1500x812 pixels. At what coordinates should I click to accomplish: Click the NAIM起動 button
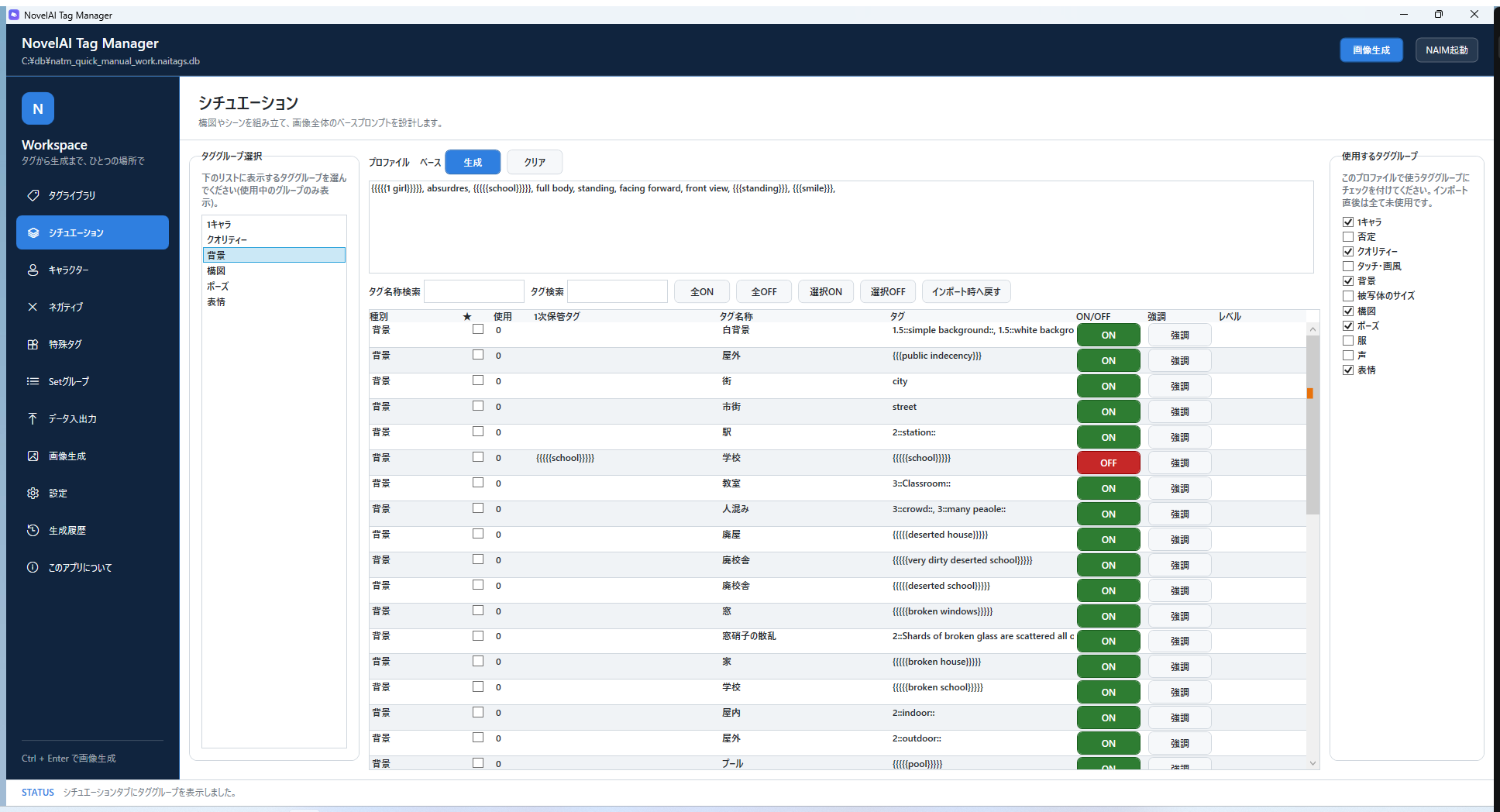click(1447, 50)
